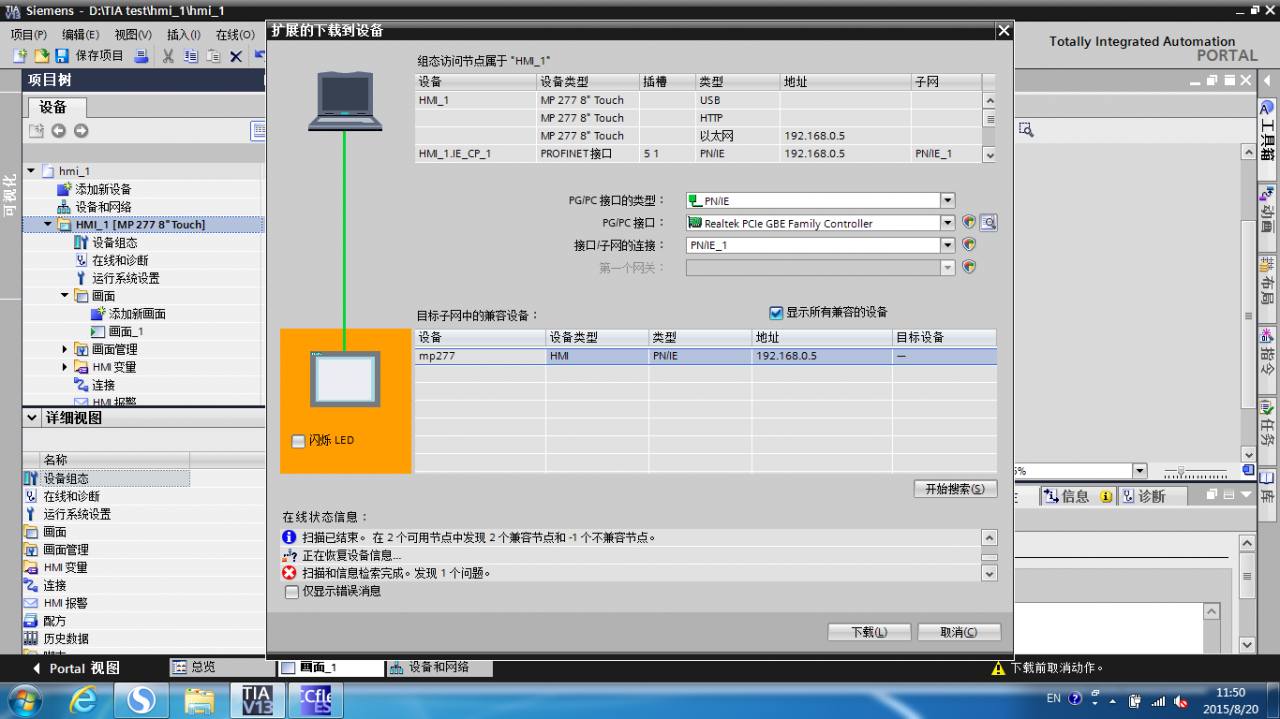Viewport: 1280px width, 719px height.
Task: Click the copy toolbar icon
Action: [190, 56]
